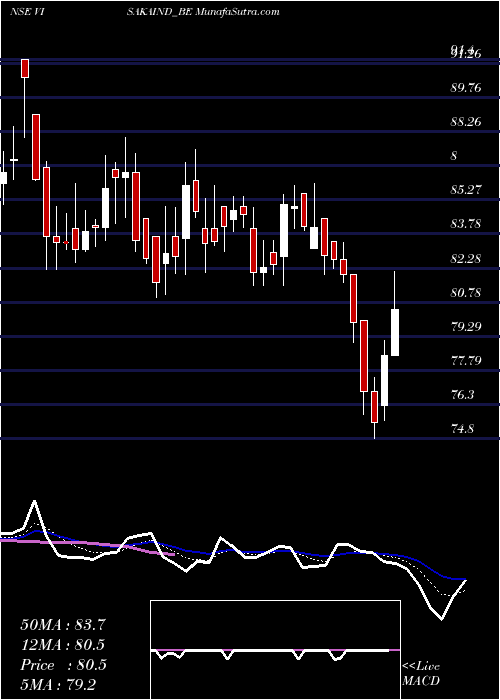Click the 83.78 price axis label
Image resolution: width=500 pixels, height=700 pixels.
click(x=466, y=224)
